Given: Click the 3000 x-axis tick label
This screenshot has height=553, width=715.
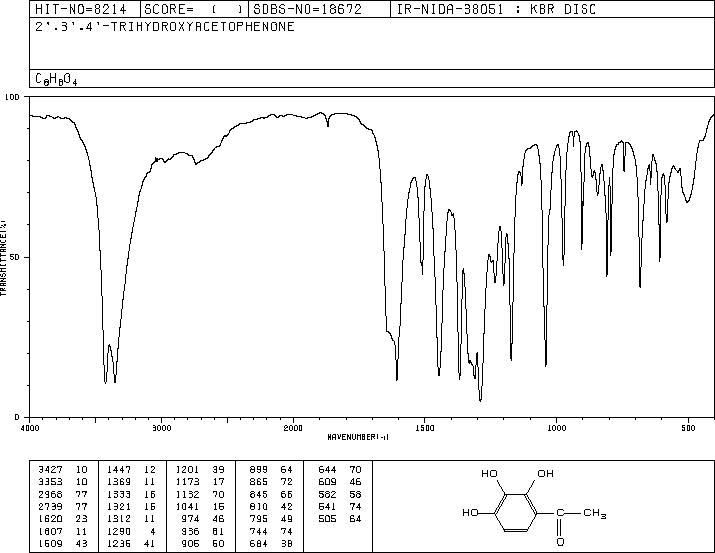Looking at the screenshot, I should [x=161, y=428].
